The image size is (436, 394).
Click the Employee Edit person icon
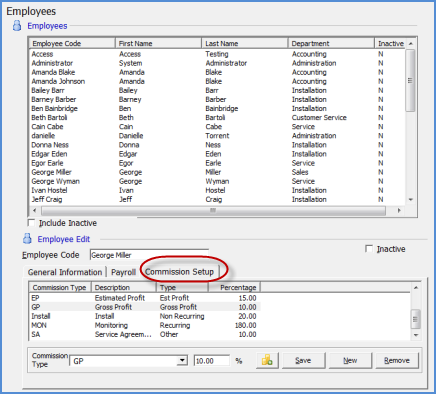(x=27, y=239)
